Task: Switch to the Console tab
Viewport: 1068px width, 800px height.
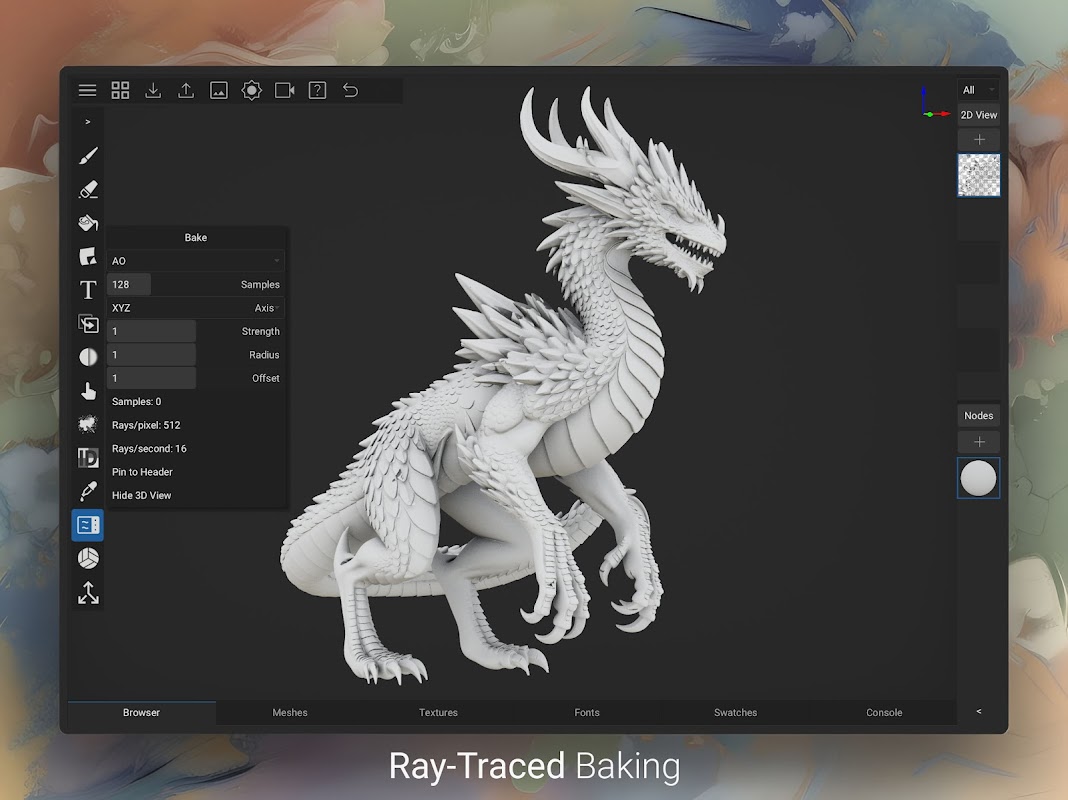Action: point(884,712)
